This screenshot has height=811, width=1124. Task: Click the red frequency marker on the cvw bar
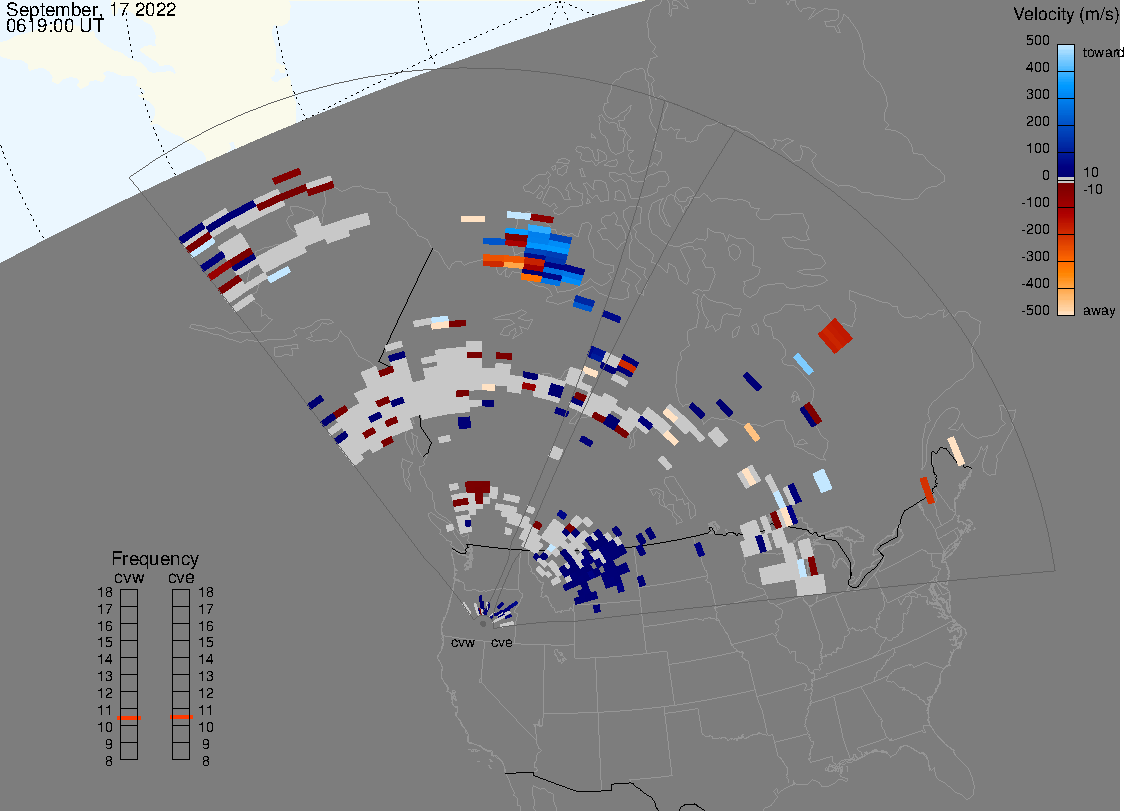[x=129, y=718]
